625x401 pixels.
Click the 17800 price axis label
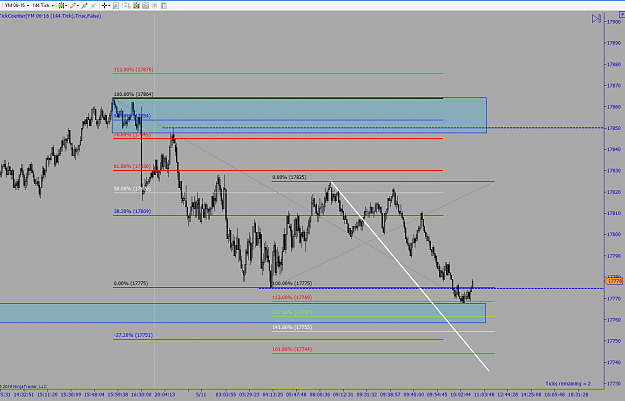pos(614,234)
